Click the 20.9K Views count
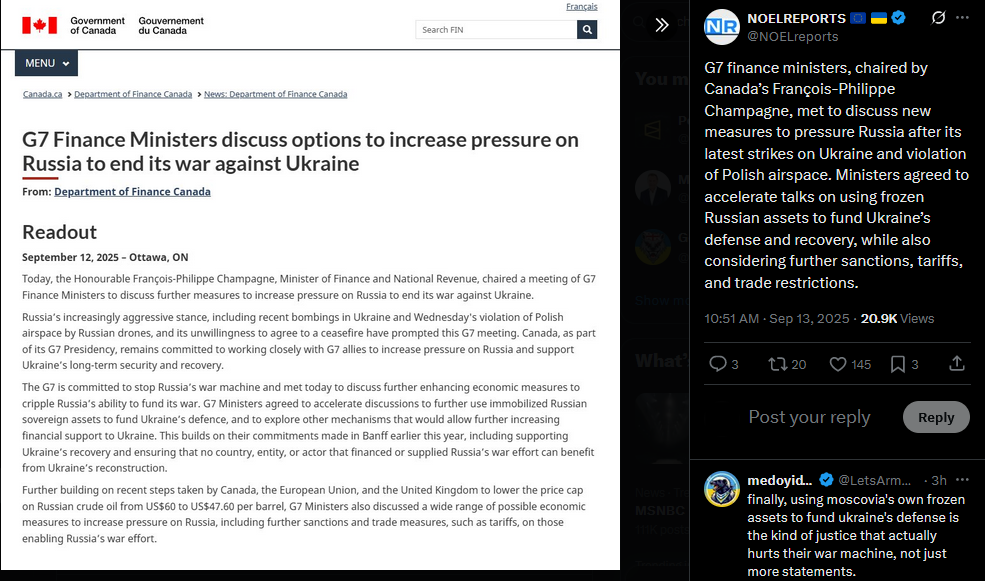985x581 pixels. 897,318
